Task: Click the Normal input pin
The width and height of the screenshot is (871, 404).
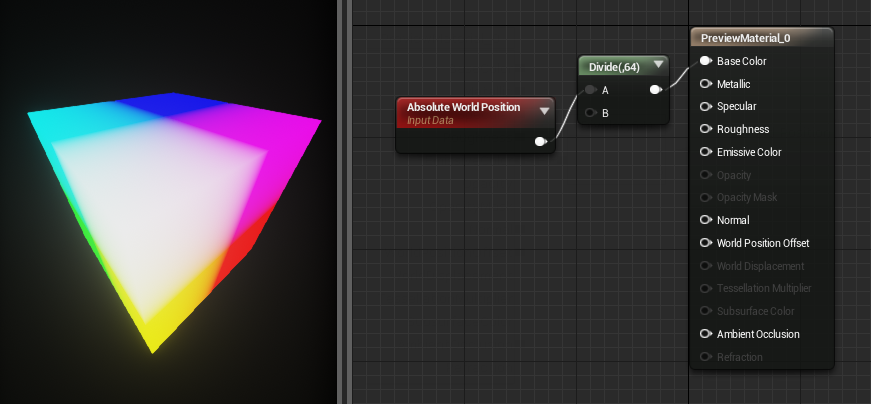Action: click(x=705, y=220)
